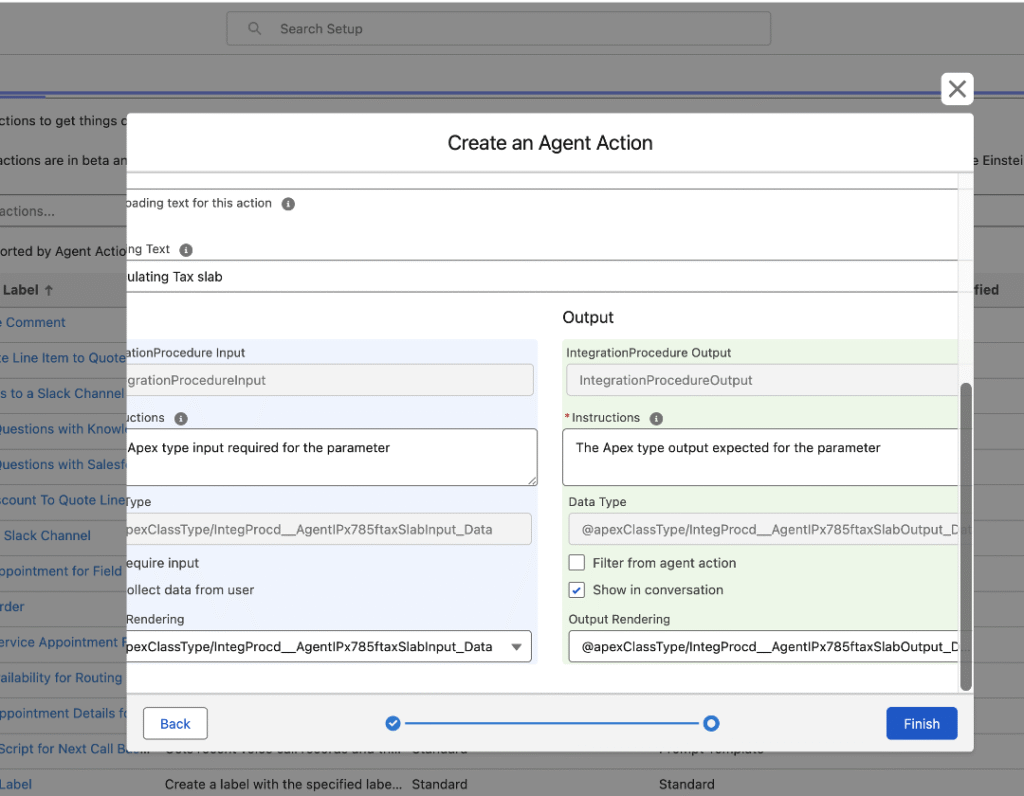Open the Slack Channel link in background list
The image size is (1024, 796).
[x=46, y=535]
